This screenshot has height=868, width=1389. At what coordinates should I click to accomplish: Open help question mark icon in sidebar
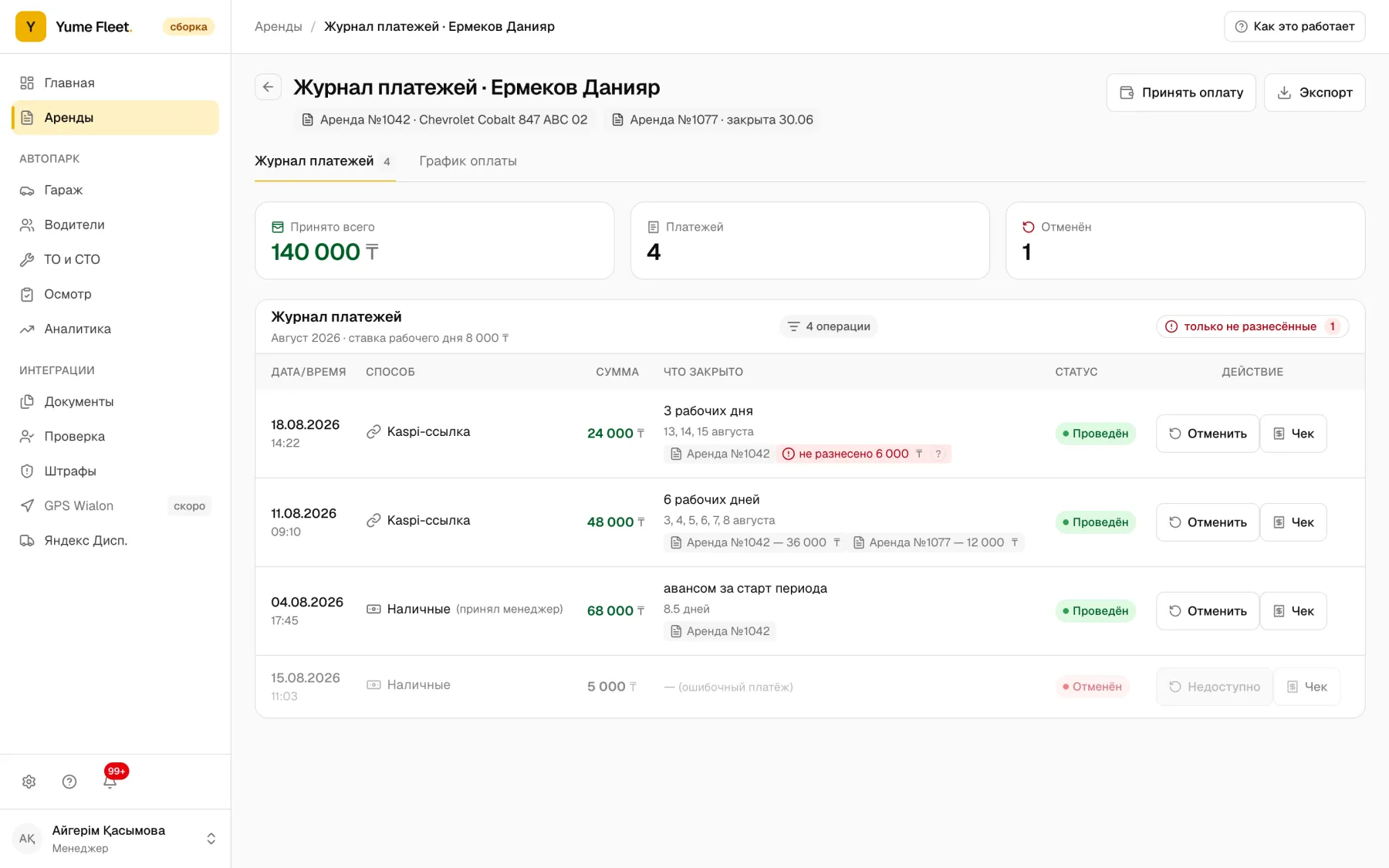69,782
